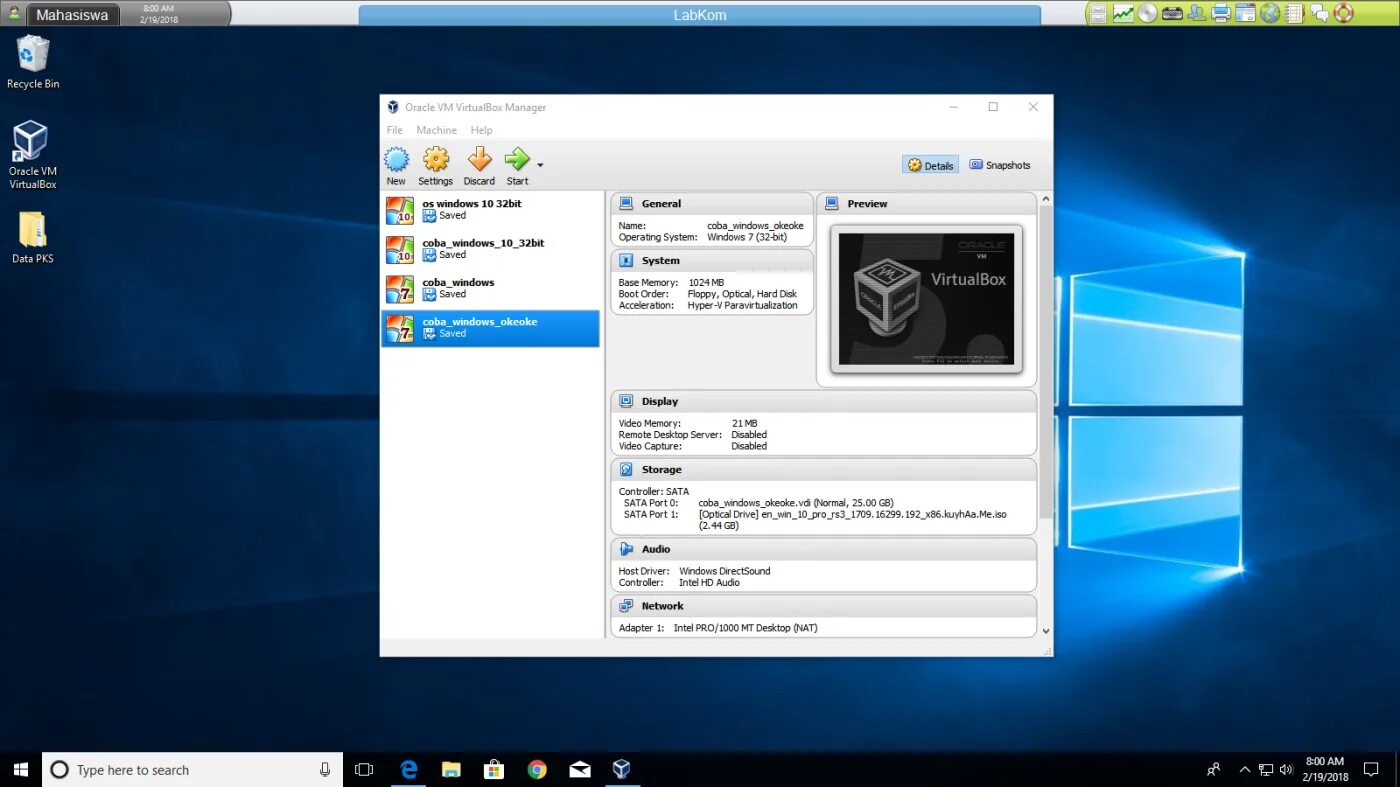The width and height of the screenshot is (1400, 787).
Task: Click the Storage section disk icon
Action: pos(626,469)
